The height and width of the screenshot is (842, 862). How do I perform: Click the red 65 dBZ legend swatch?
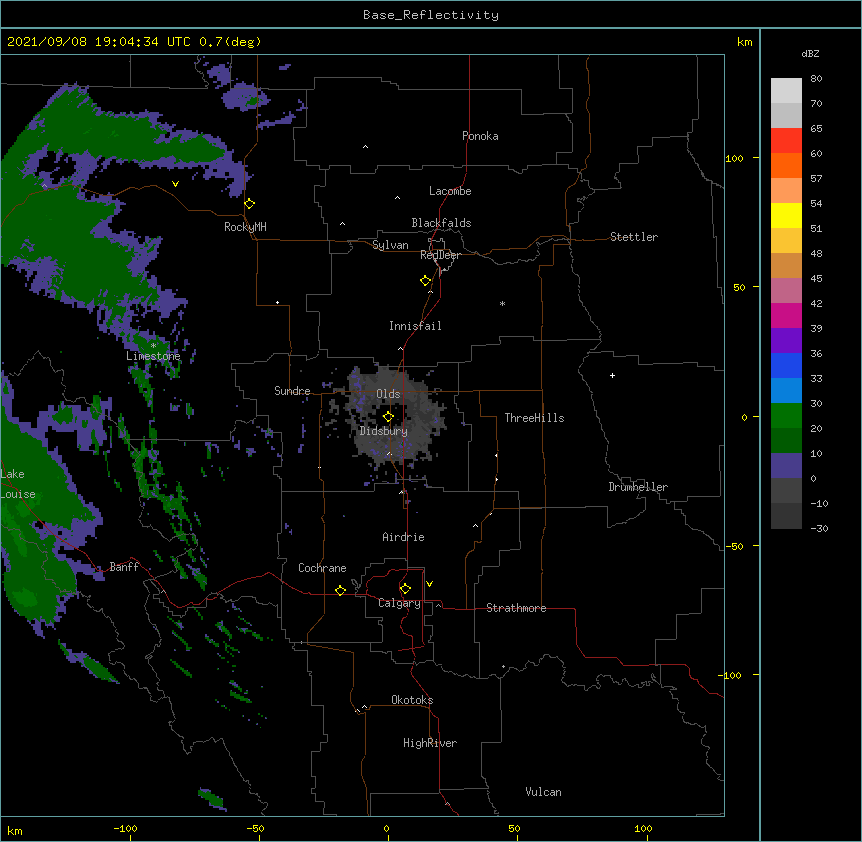click(786, 141)
